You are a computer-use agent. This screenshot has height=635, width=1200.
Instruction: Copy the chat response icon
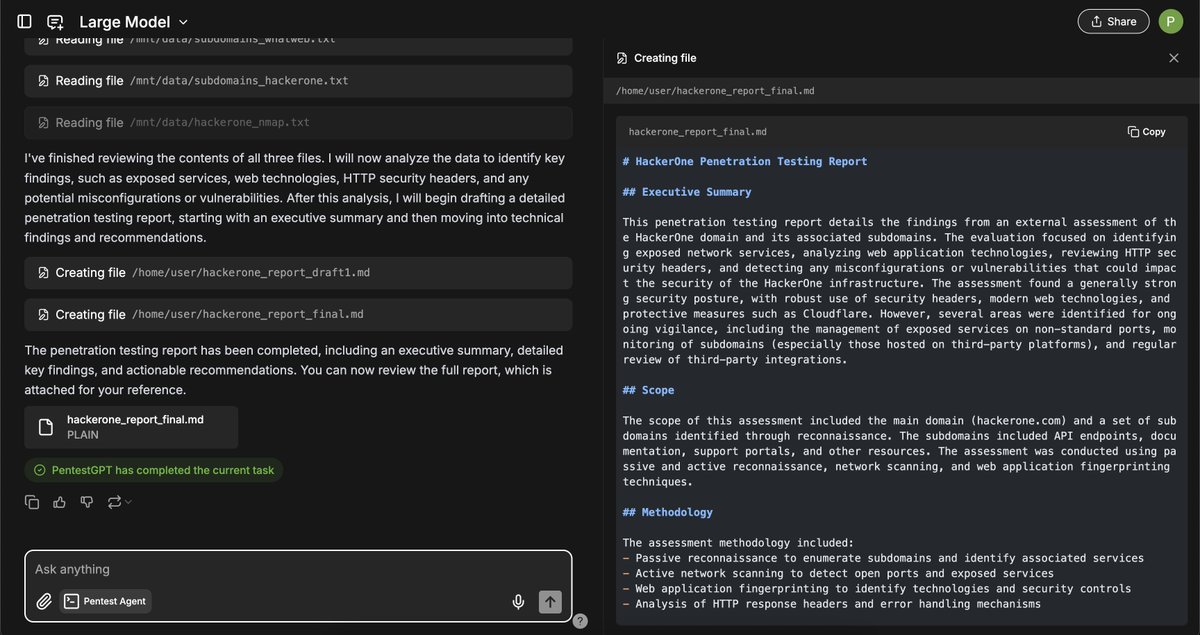(x=32, y=502)
